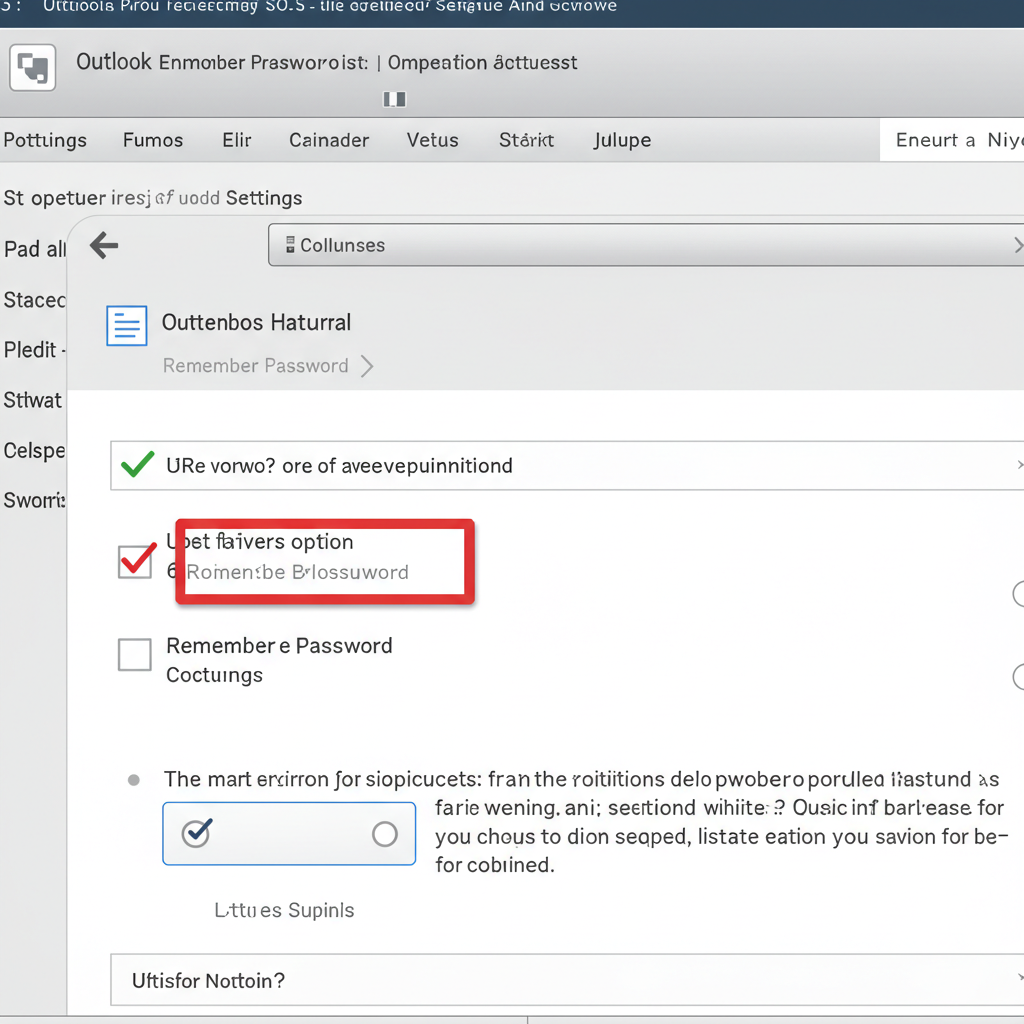Expand Remember Password breadcrumb chevron
Viewport: 1024px width, 1024px height.
tap(368, 366)
